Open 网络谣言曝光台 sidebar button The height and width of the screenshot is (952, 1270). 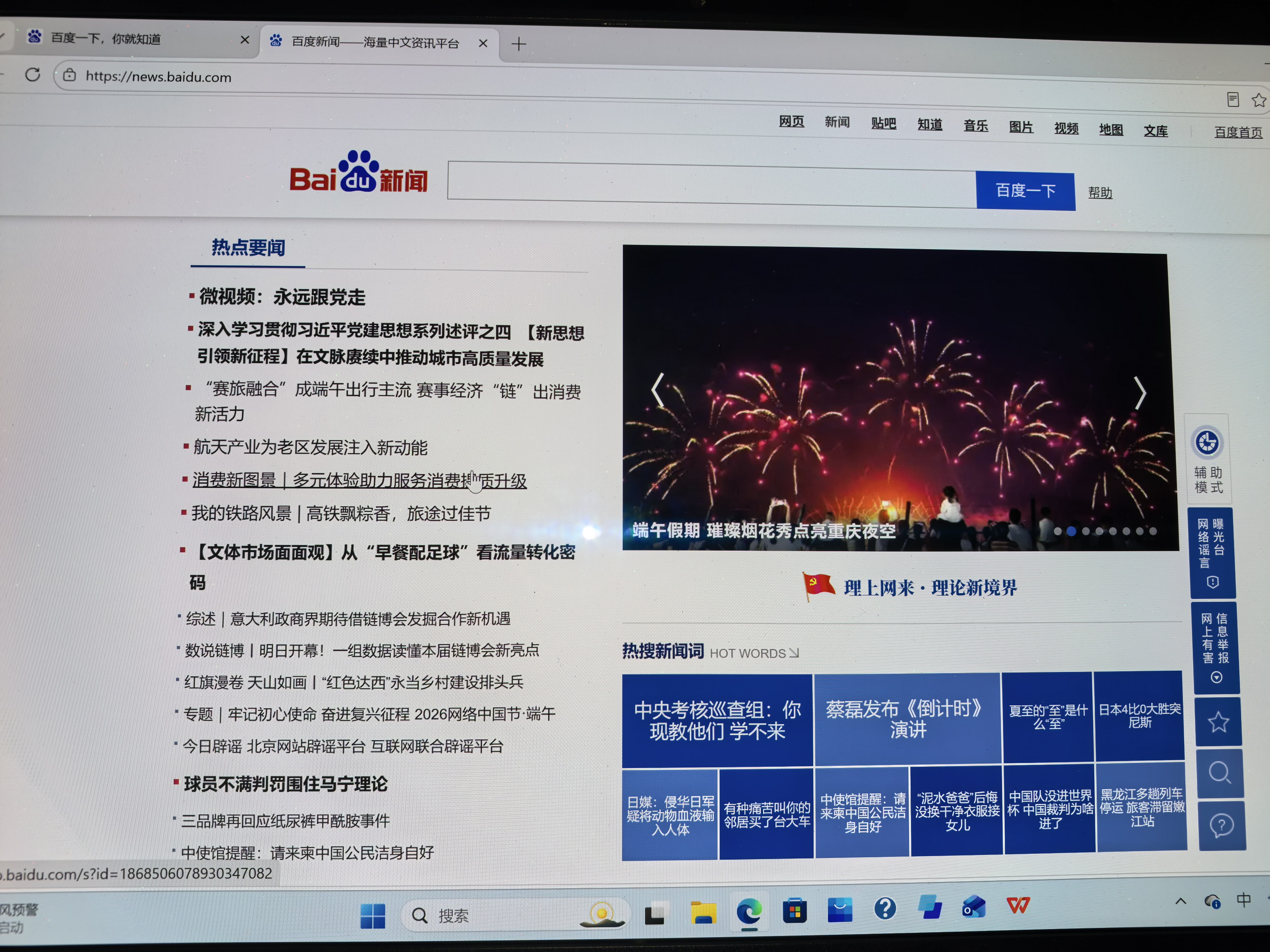(x=1211, y=553)
